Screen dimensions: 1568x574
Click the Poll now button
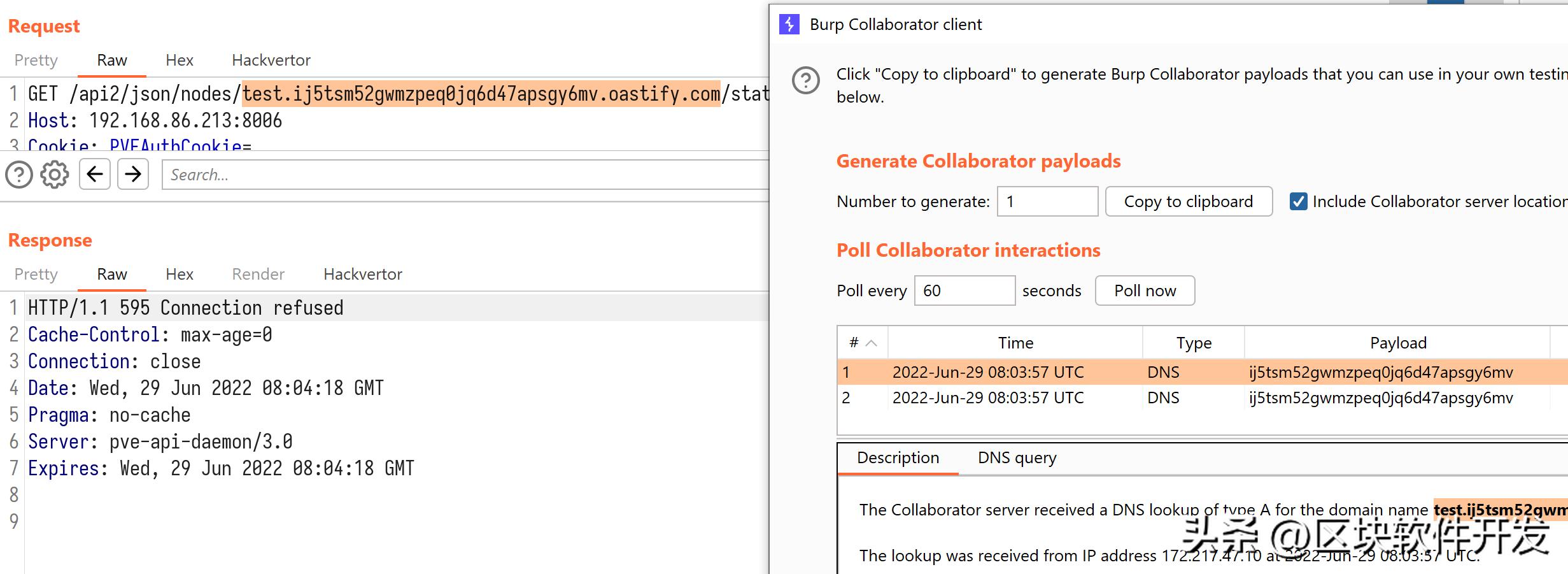click(x=1145, y=291)
